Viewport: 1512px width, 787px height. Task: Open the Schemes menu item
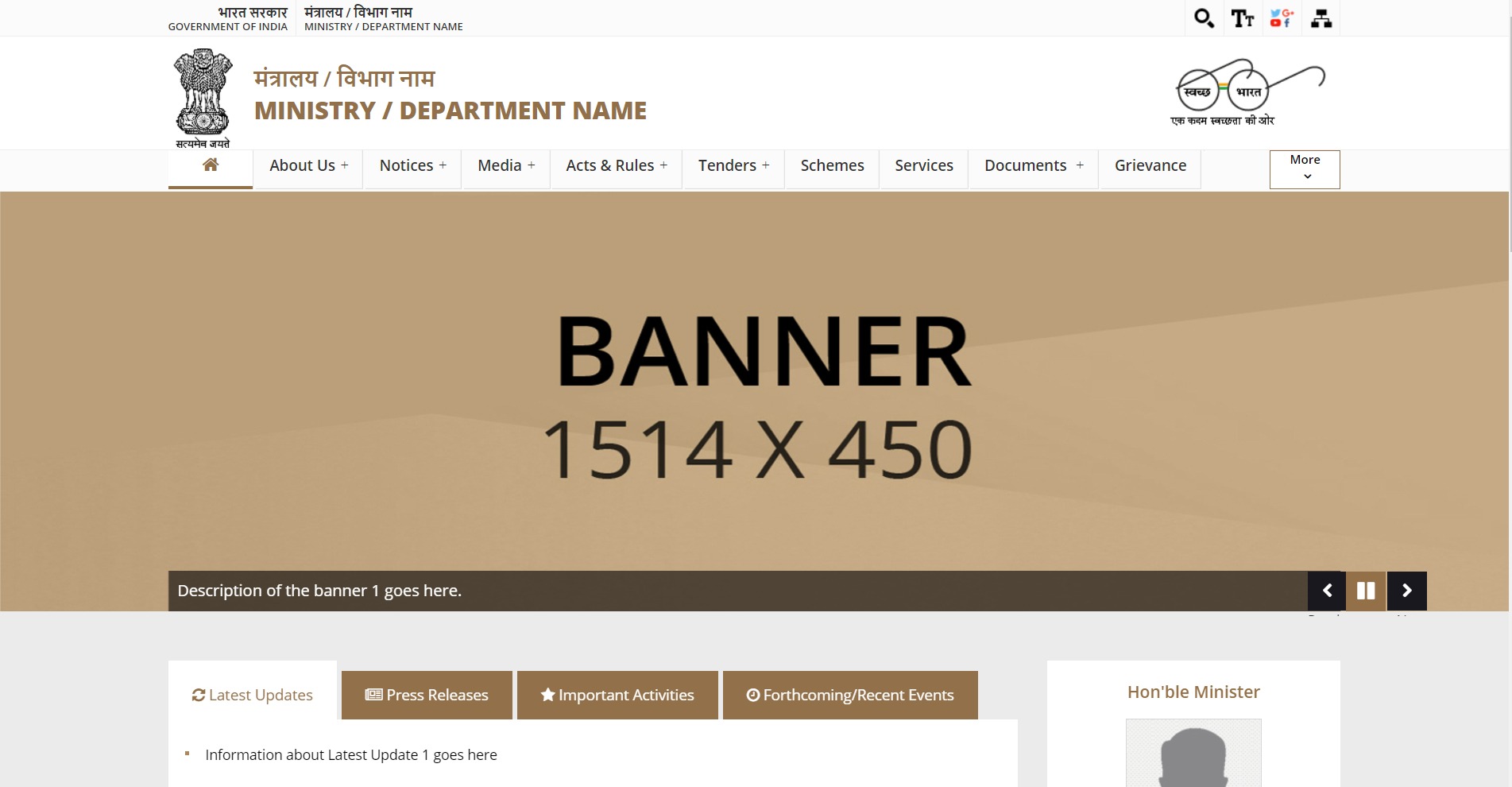click(832, 165)
